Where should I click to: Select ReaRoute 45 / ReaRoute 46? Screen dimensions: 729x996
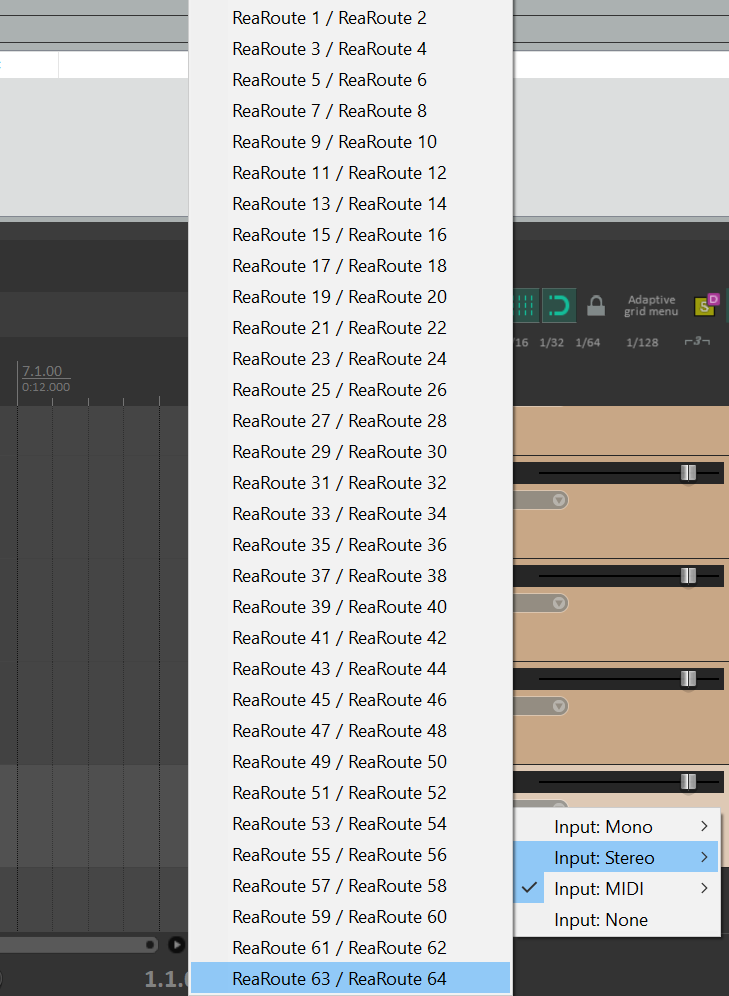click(351, 700)
